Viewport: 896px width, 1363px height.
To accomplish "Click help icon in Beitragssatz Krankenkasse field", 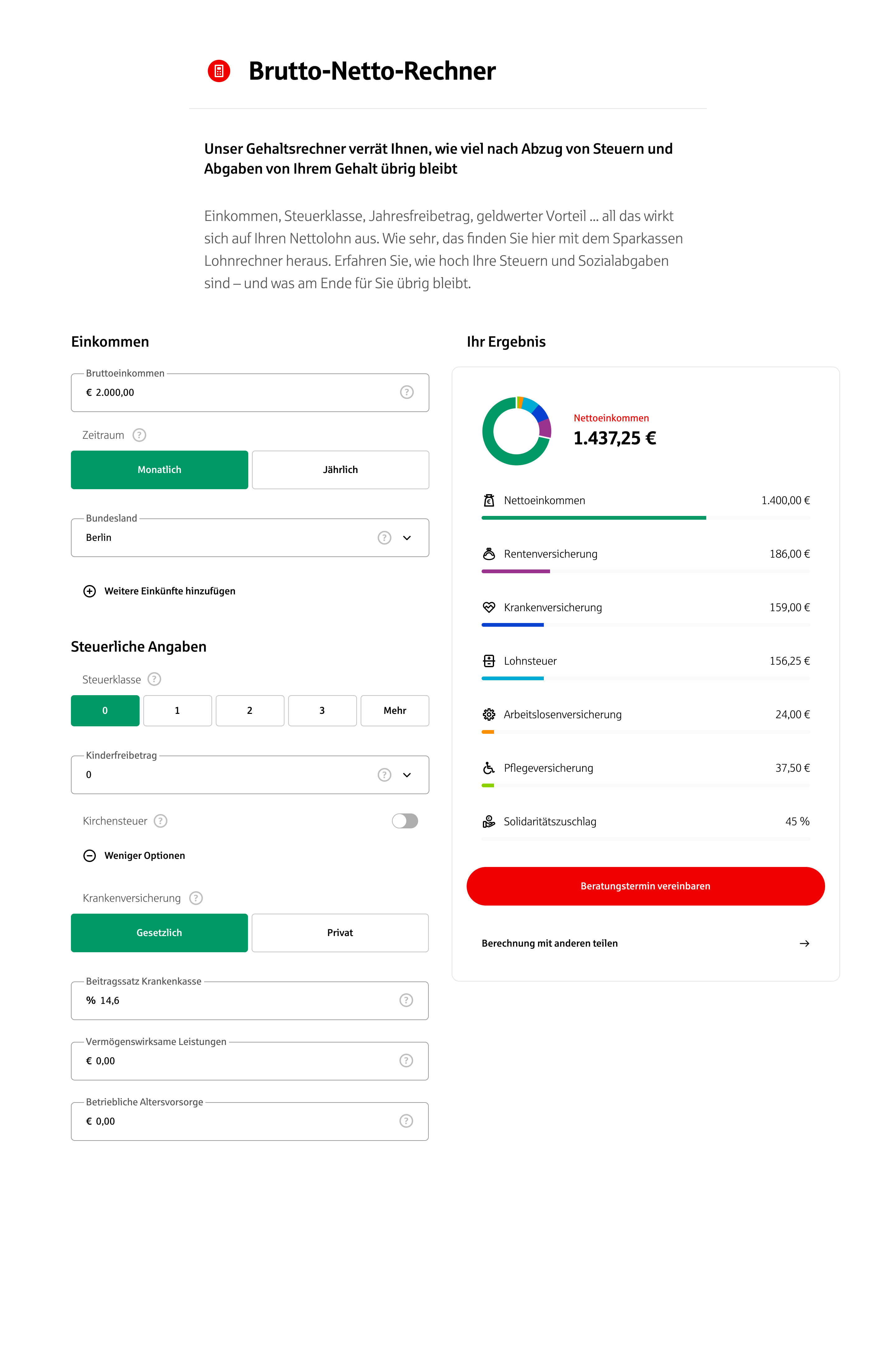I will (406, 1000).
